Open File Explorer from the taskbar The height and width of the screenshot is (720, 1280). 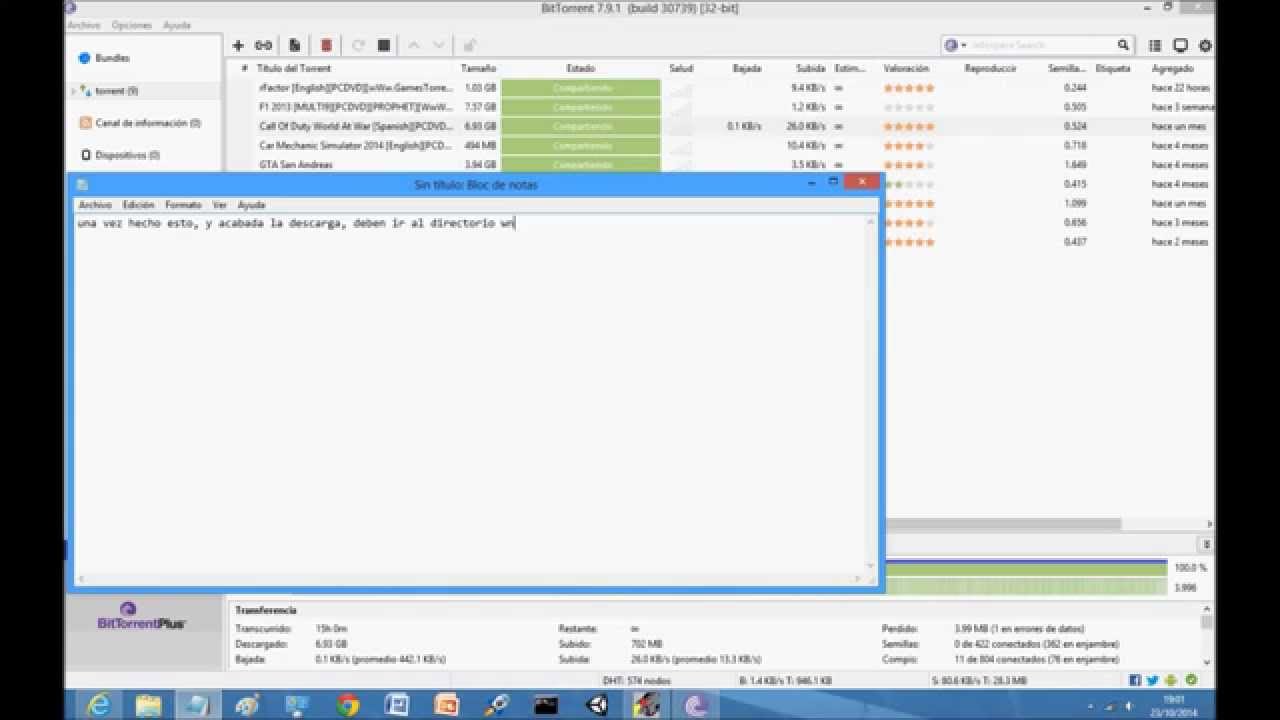tap(148, 705)
